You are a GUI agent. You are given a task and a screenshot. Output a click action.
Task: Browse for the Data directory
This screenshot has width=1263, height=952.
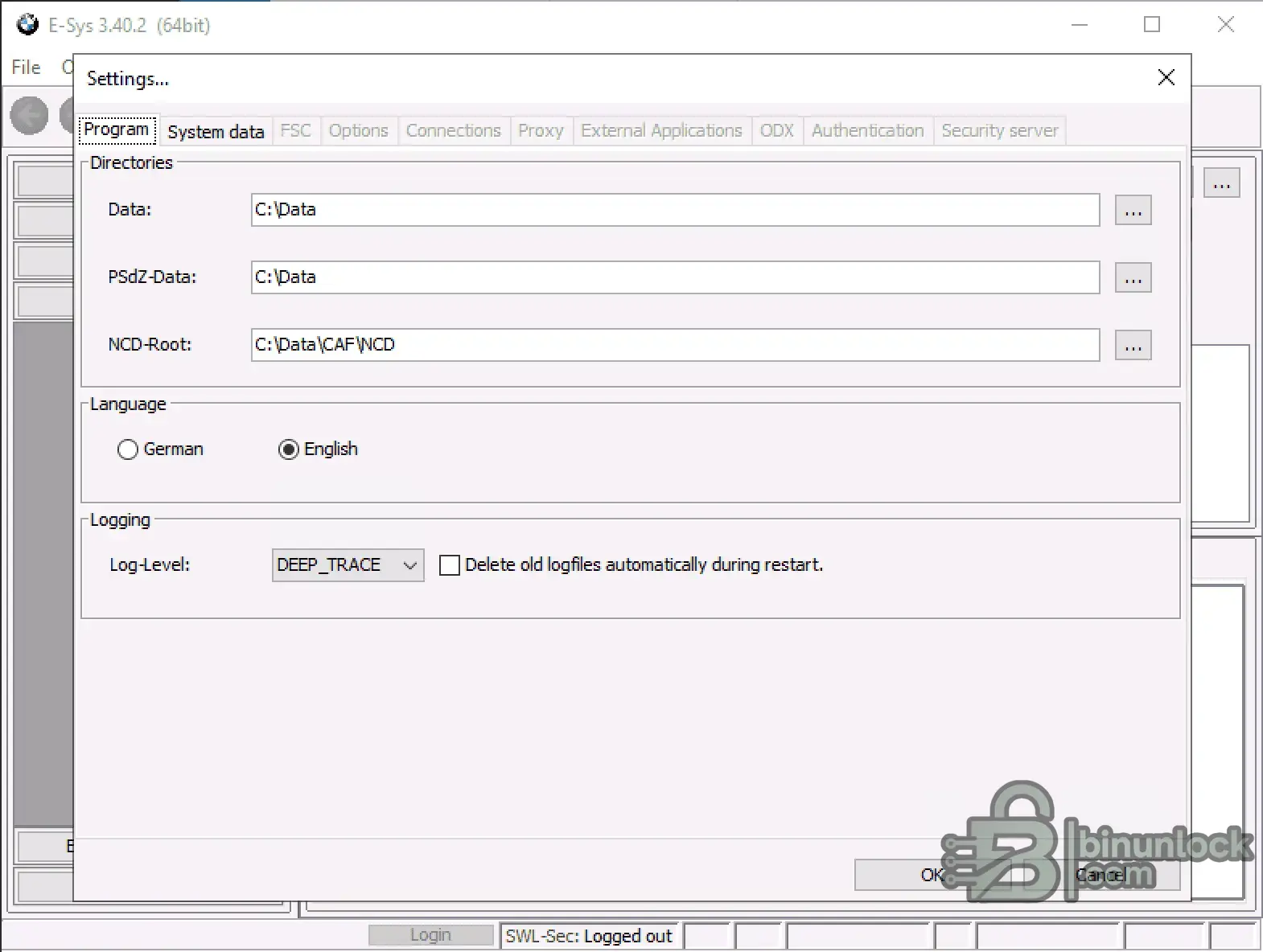click(x=1133, y=211)
